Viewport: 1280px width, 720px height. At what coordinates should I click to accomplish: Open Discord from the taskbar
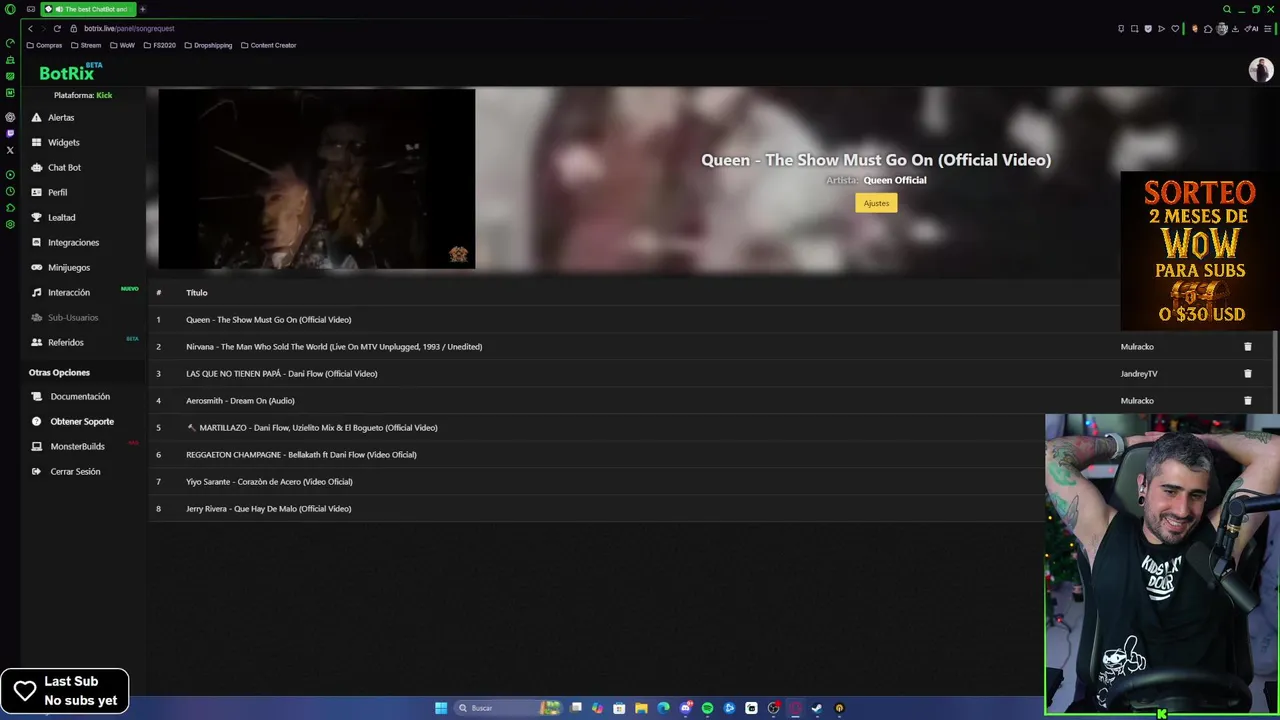point(685,708)
